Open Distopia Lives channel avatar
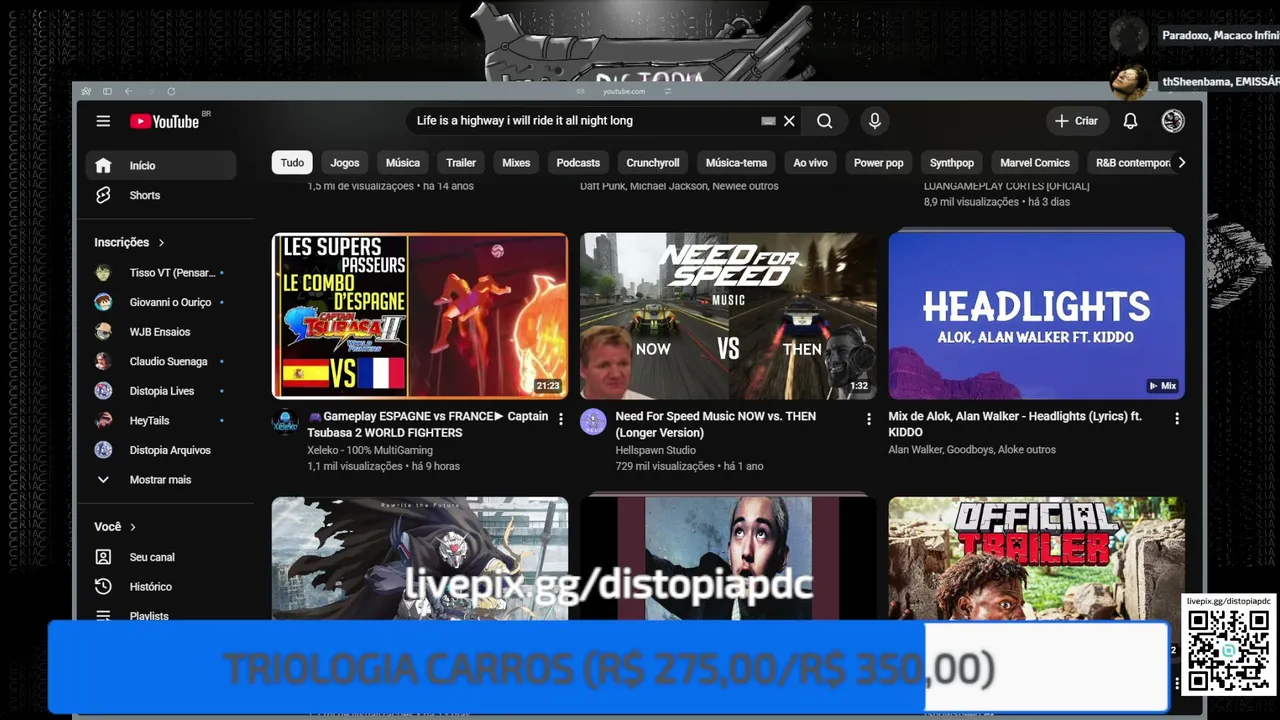The width and height of the screenshot is (1280, 720). (103, 391)
